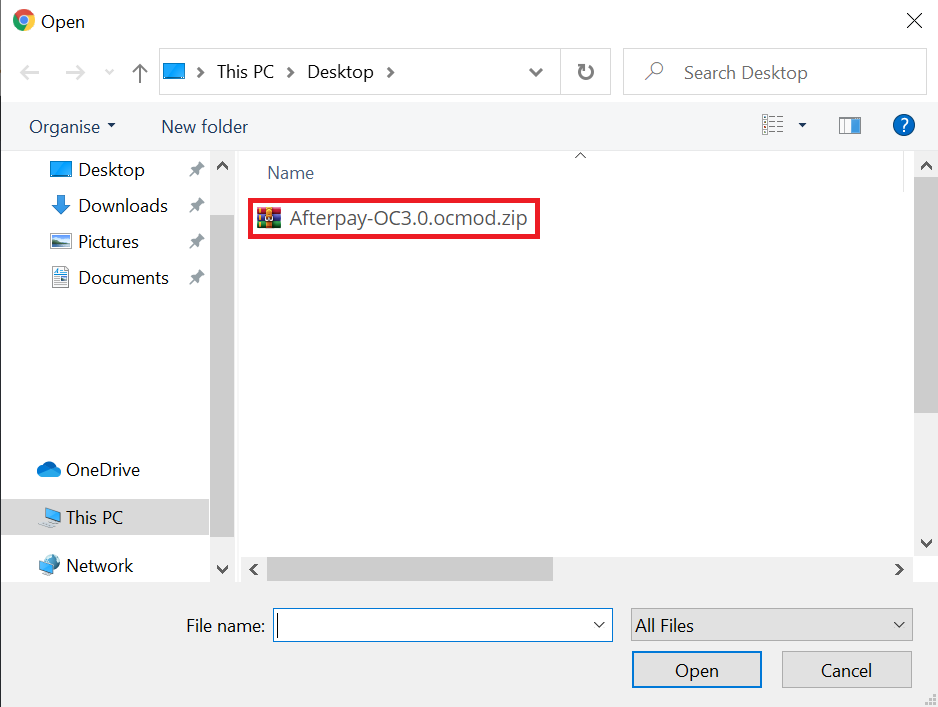Viewport: 938px width, 707px height.
Task: Toggle the preview pane
Action: [849, 126]
